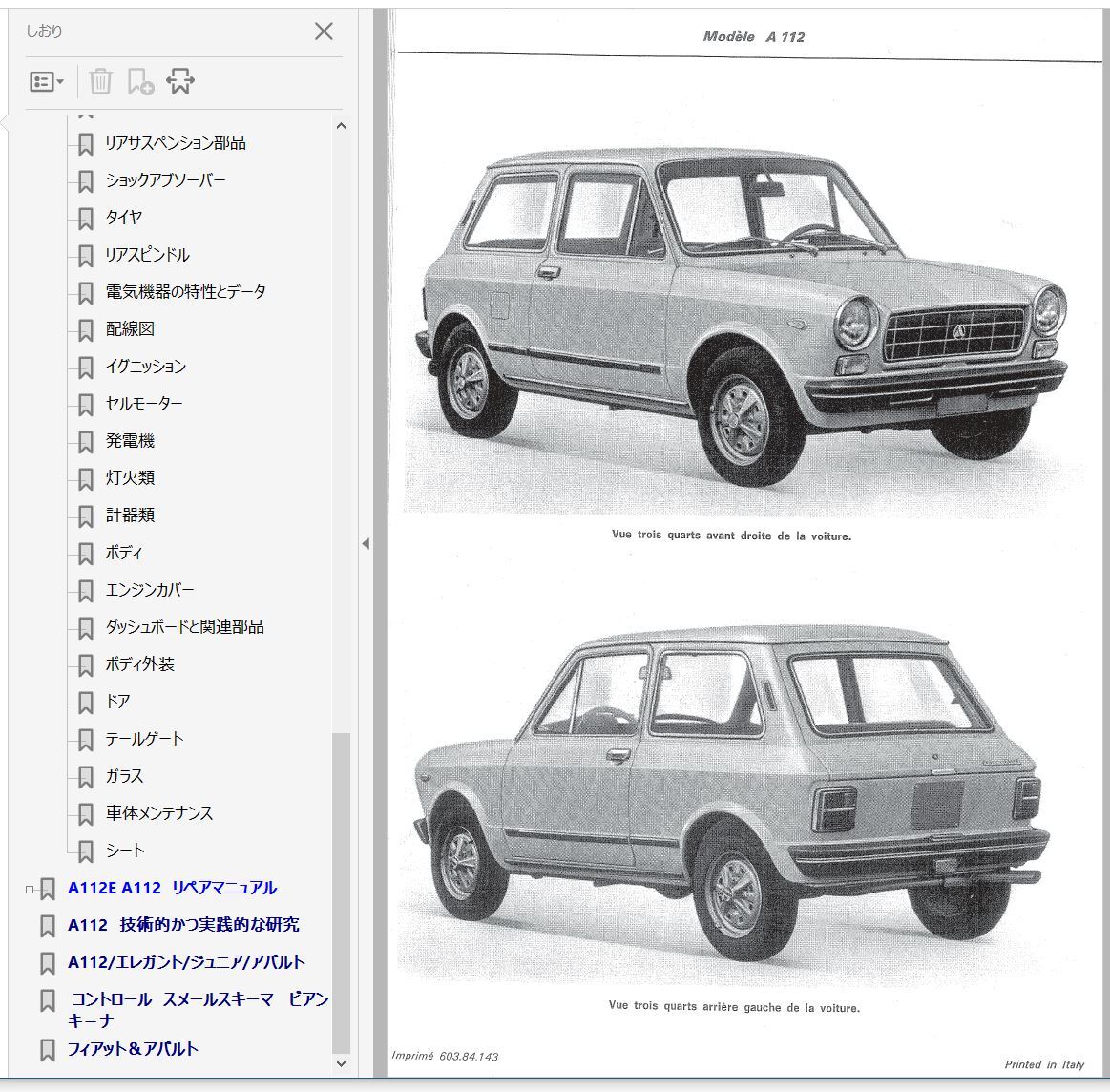Click the bookmark panel scrollbar up arrow
Image resolution: width=1110 pixels, height=1092 pixels.
tap(342, 126)
